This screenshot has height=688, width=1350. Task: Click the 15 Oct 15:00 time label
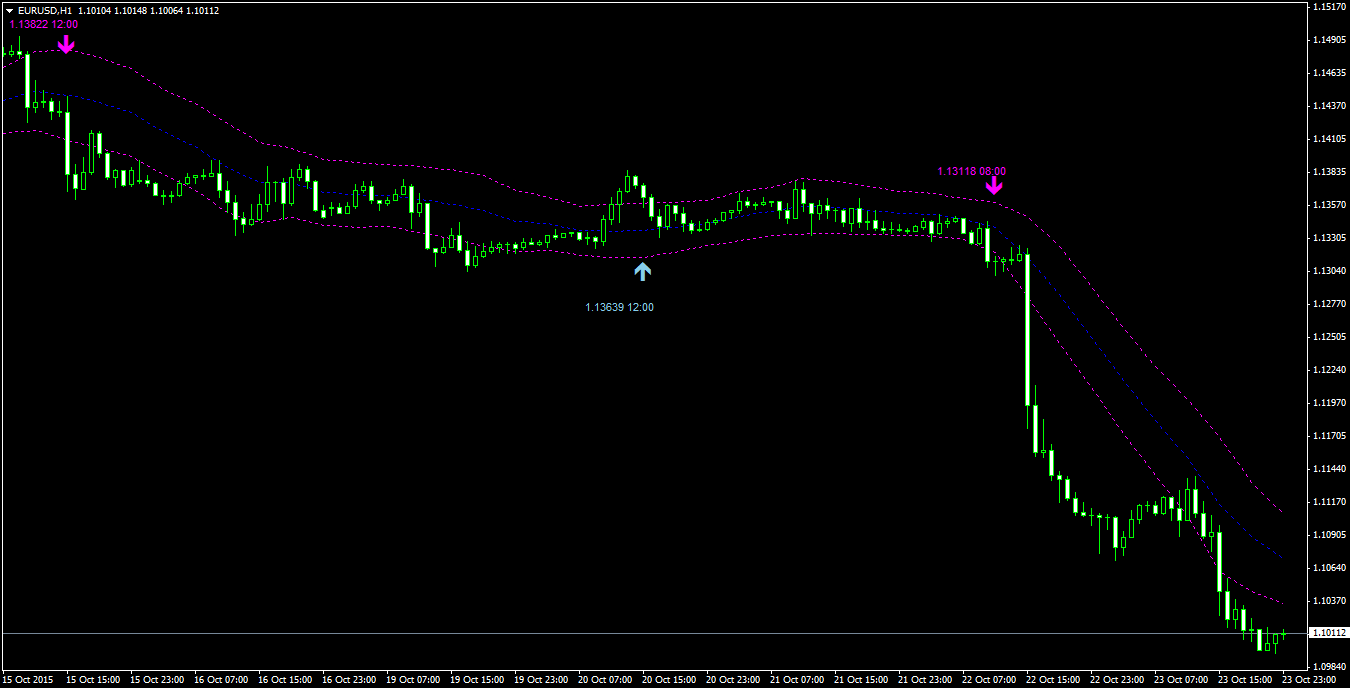pos(93,679)
